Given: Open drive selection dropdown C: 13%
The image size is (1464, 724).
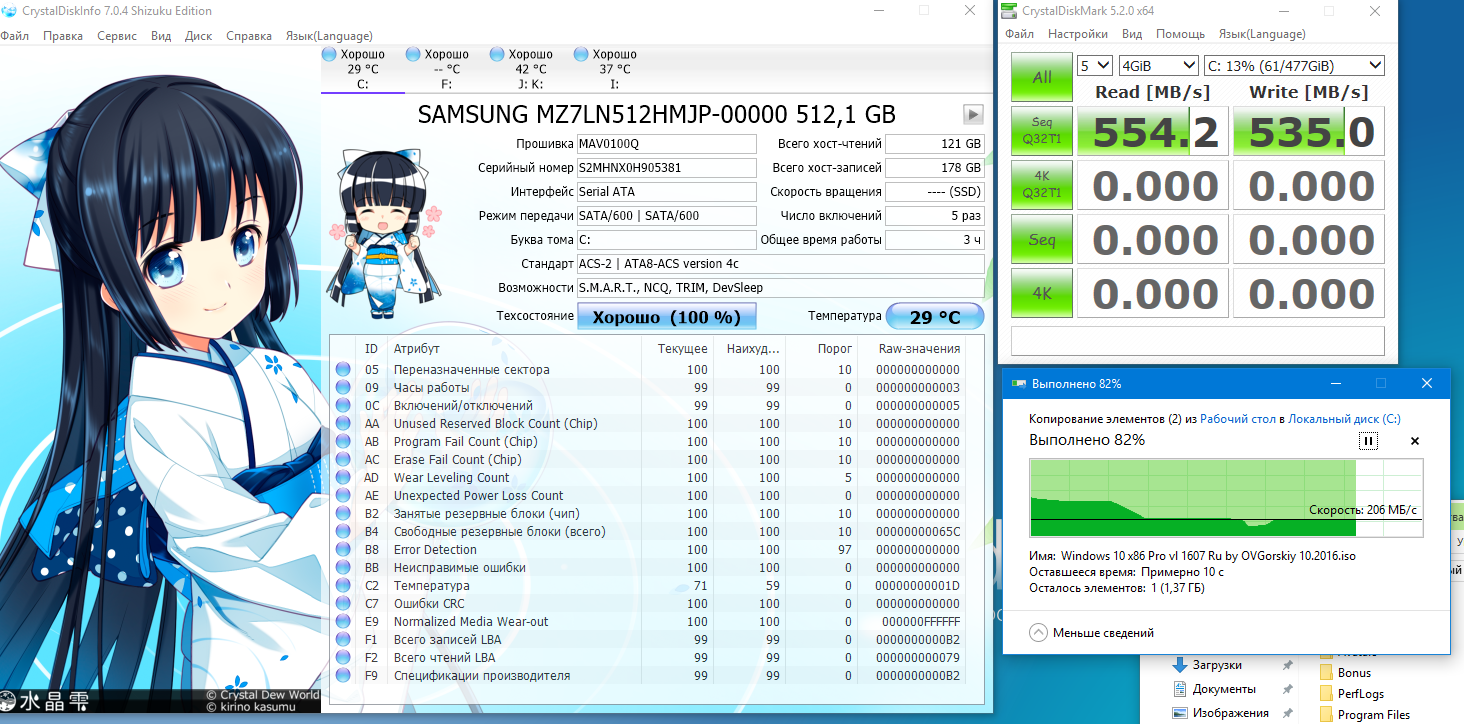Looking at the screenshot, I should 1294,66.
